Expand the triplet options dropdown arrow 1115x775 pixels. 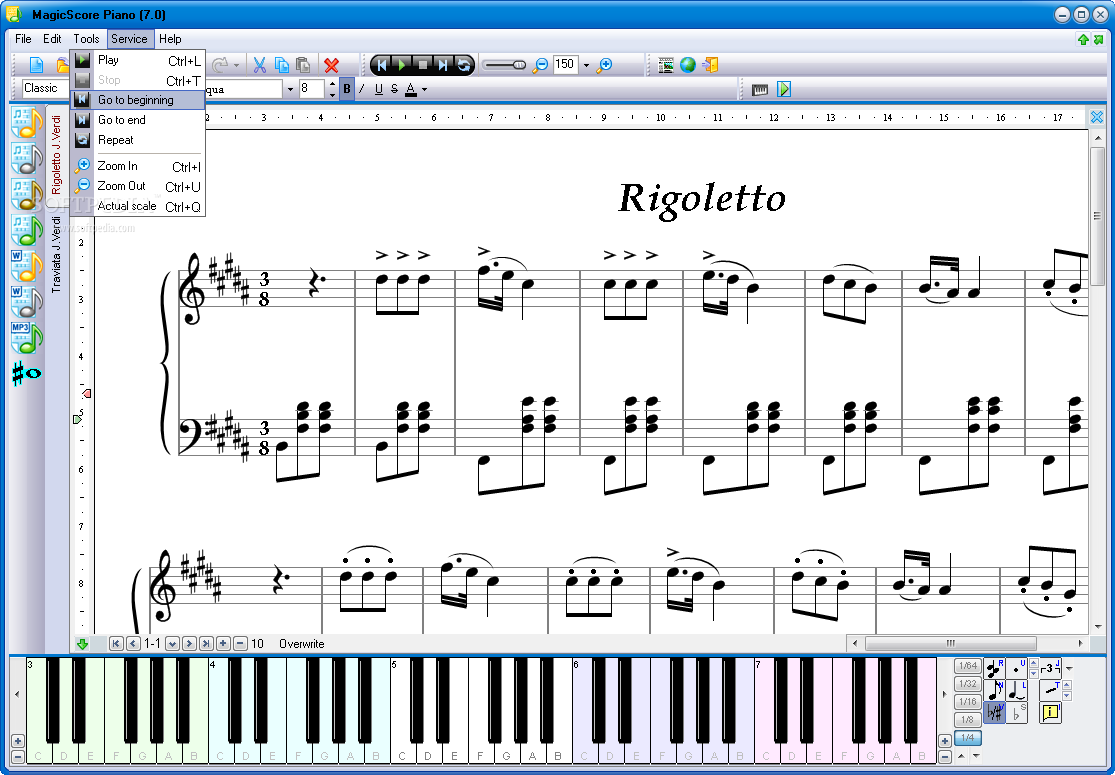[x=1069, y=669]
